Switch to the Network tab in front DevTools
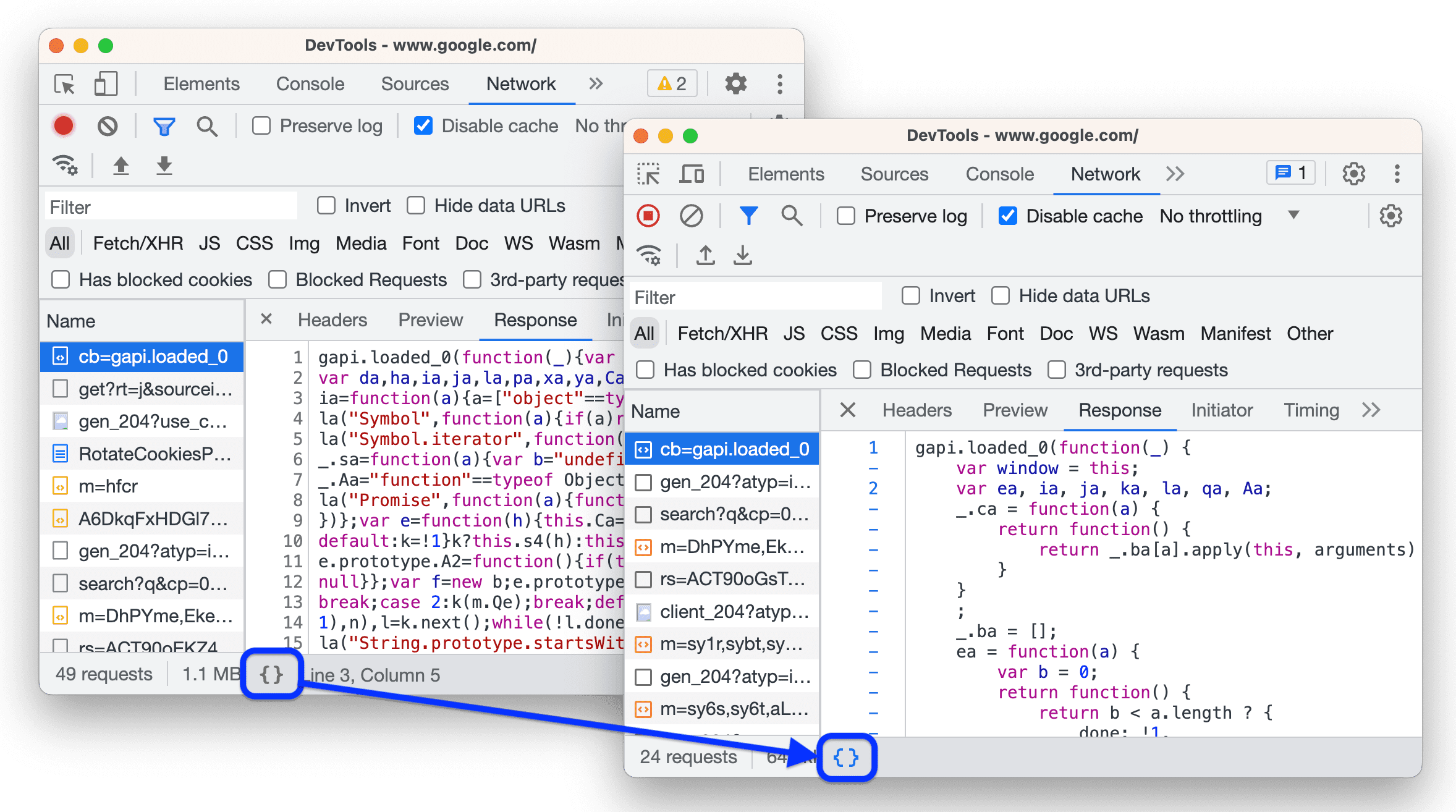 [1104, 175]
